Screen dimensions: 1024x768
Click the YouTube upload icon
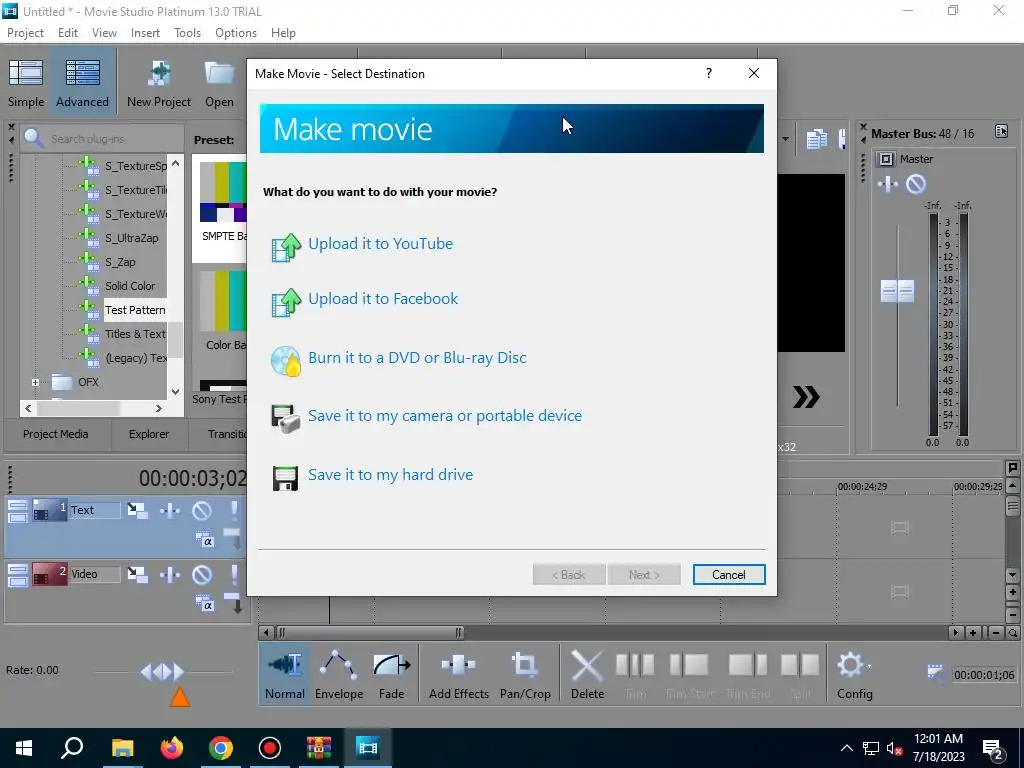pyautogui.click(x=286, y=248)
